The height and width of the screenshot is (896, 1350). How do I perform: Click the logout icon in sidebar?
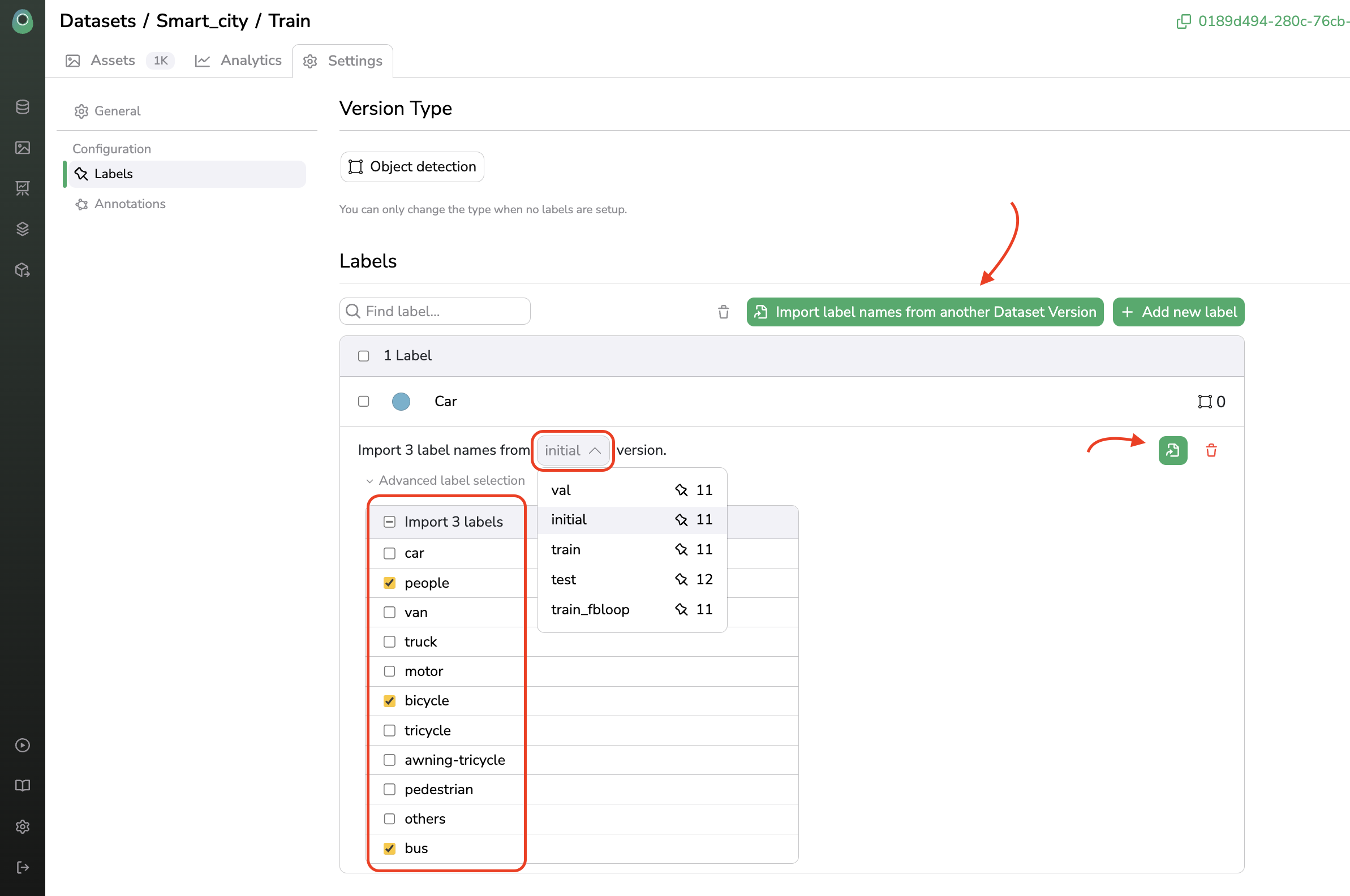pos(22,867)
